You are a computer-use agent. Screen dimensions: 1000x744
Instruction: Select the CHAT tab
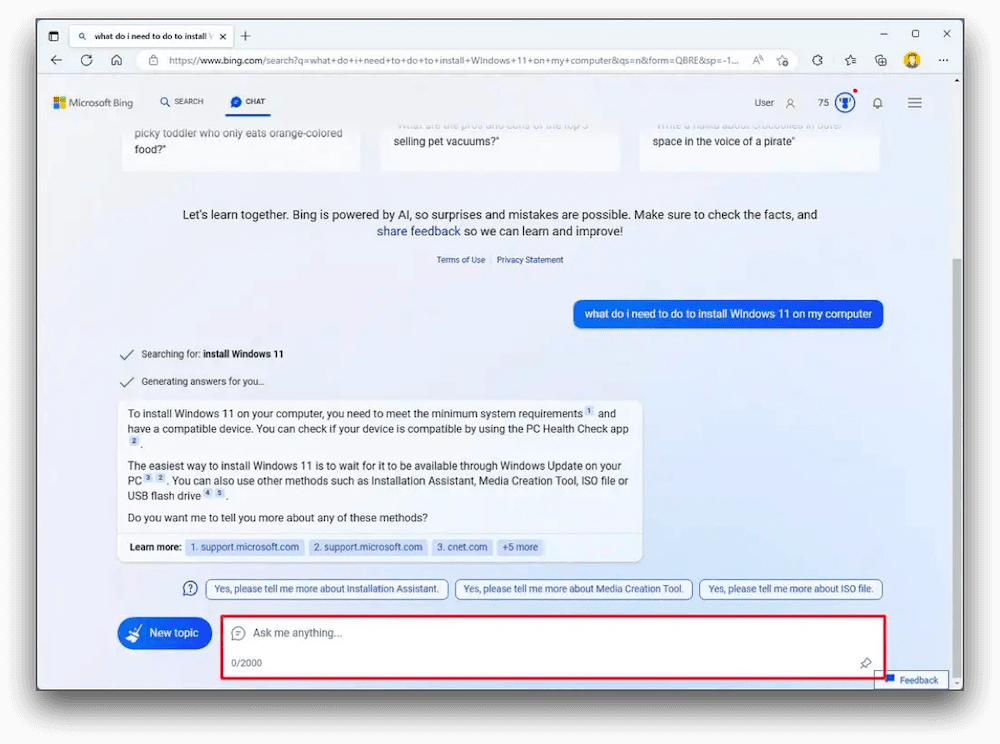(248, 102)
